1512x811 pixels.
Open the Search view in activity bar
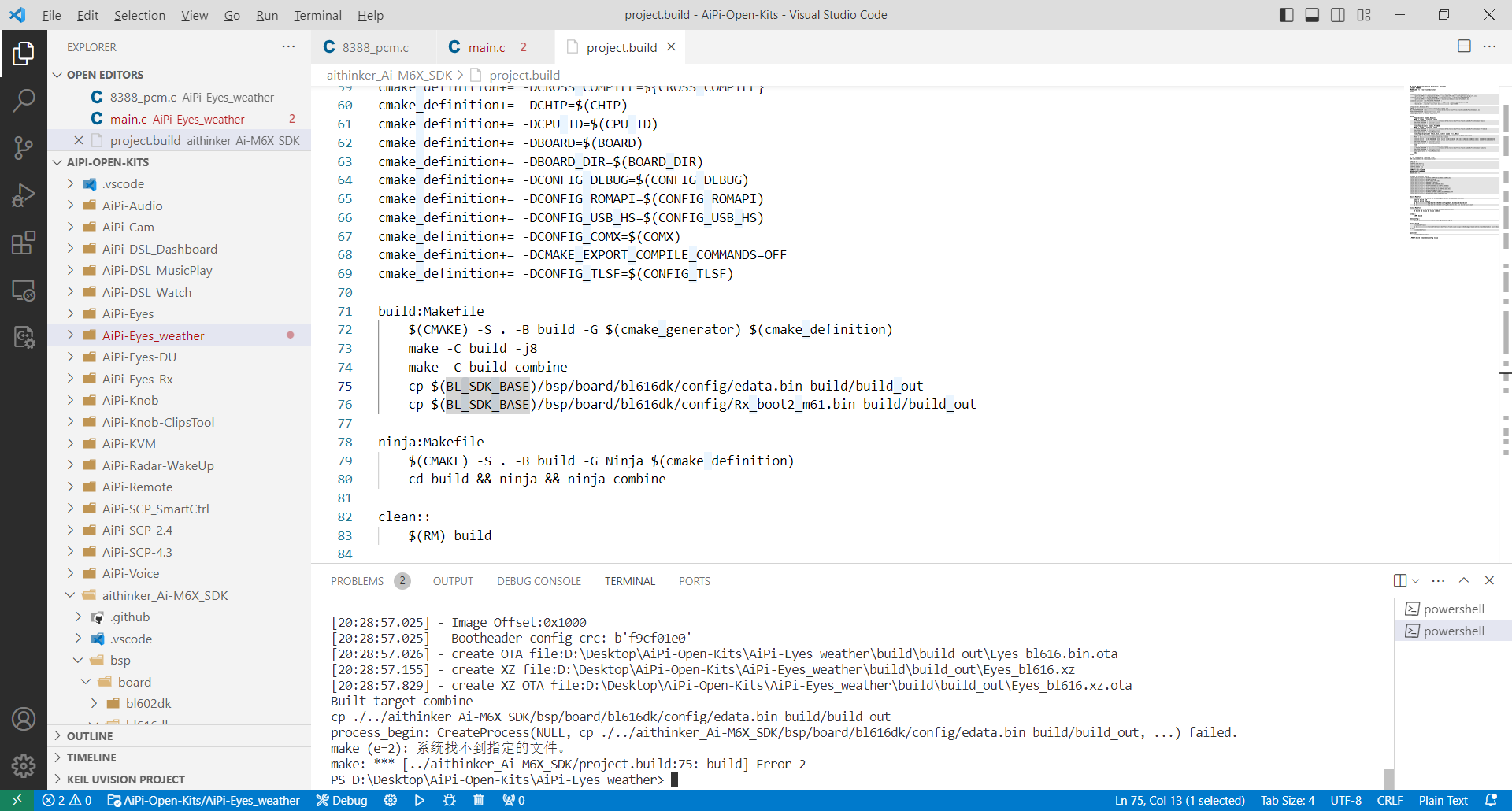point(24,100)
